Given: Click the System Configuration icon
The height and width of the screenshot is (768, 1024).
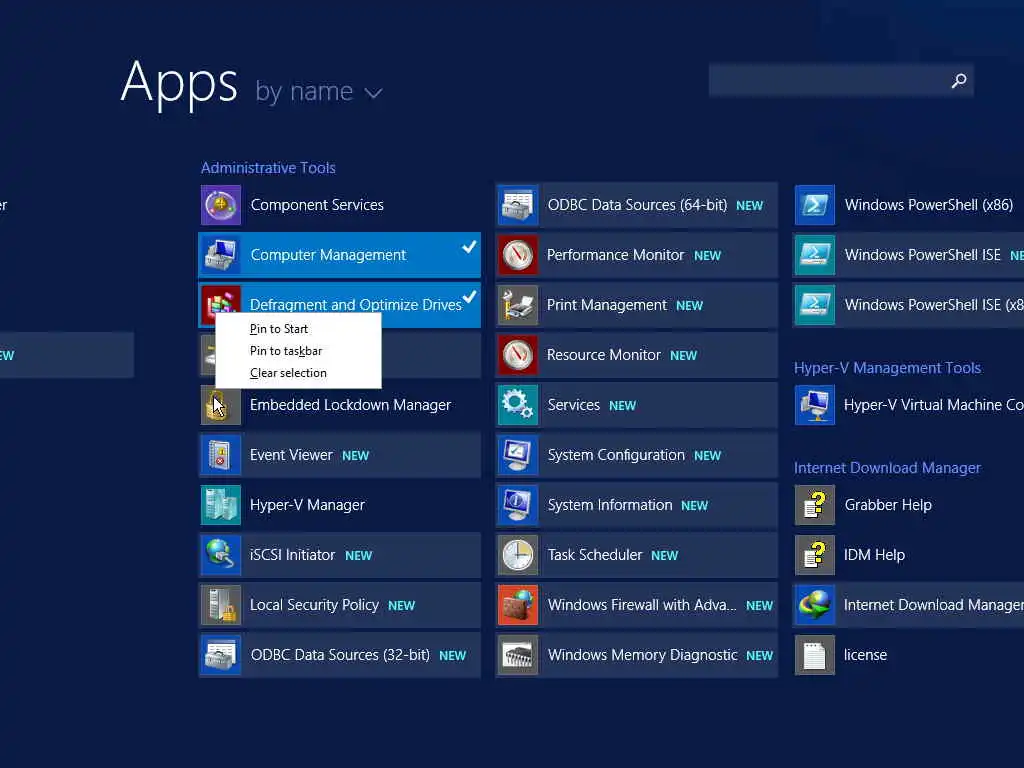Looking at the screenshot, I should coord(518,455).
